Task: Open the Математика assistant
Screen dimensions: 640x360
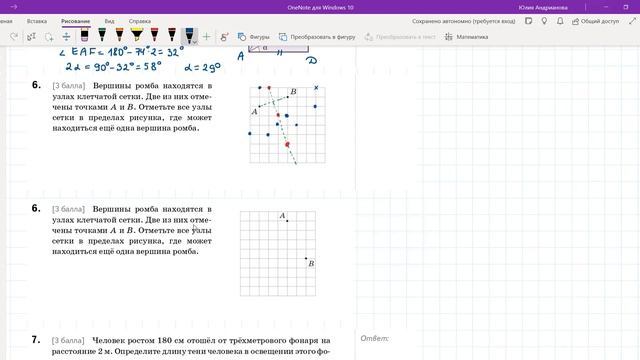Action: 466,37
